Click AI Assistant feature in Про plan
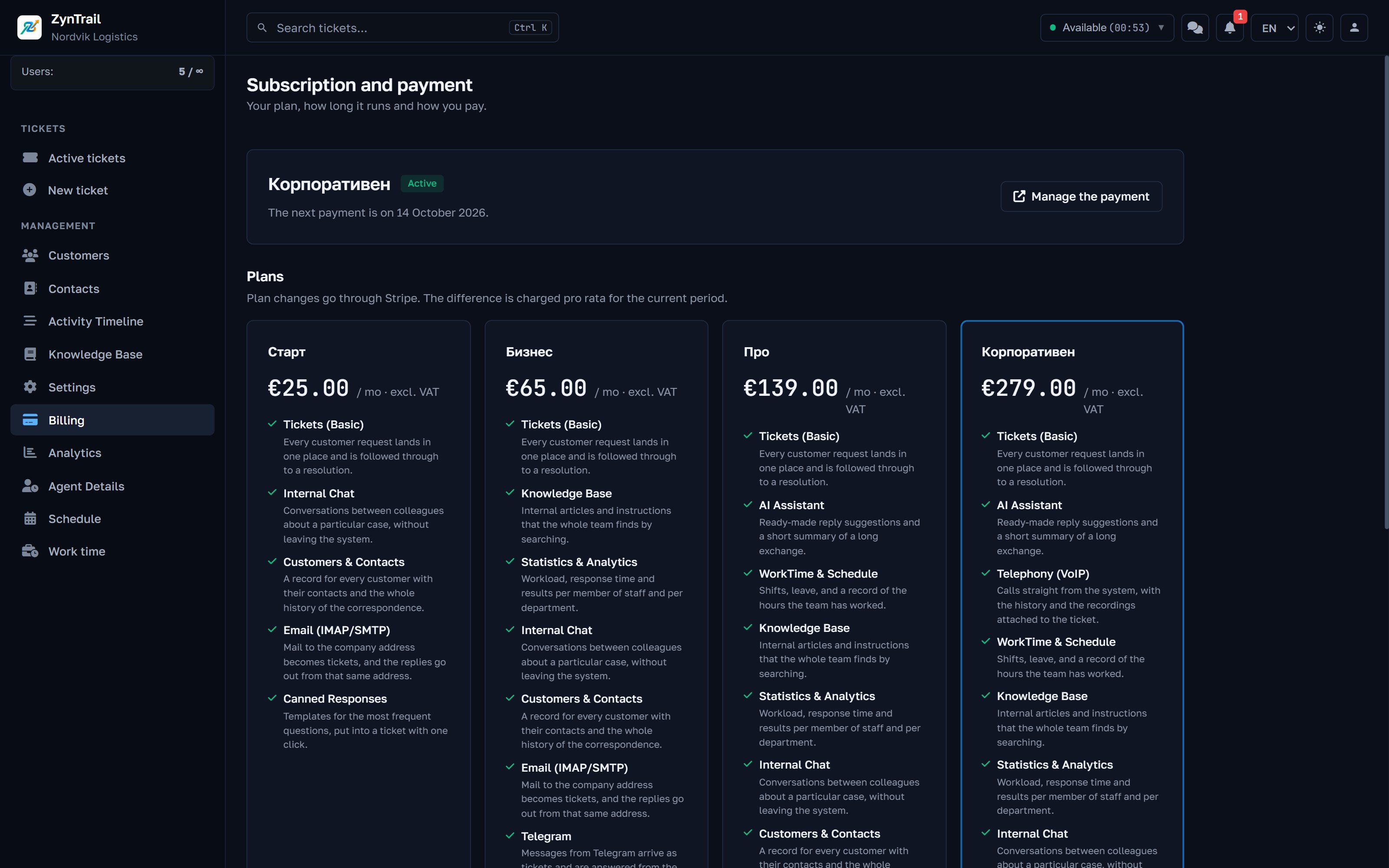The height and width of the screenshot is (868, 1389). click(791, 505)
